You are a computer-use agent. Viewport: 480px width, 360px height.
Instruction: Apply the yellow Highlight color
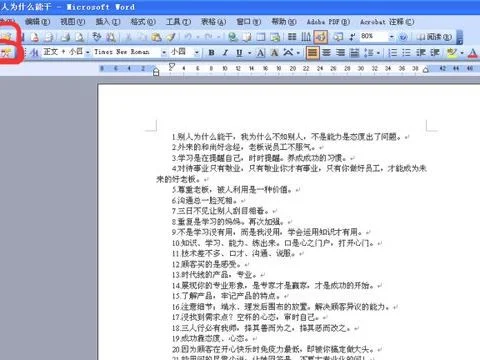point(452,52)
